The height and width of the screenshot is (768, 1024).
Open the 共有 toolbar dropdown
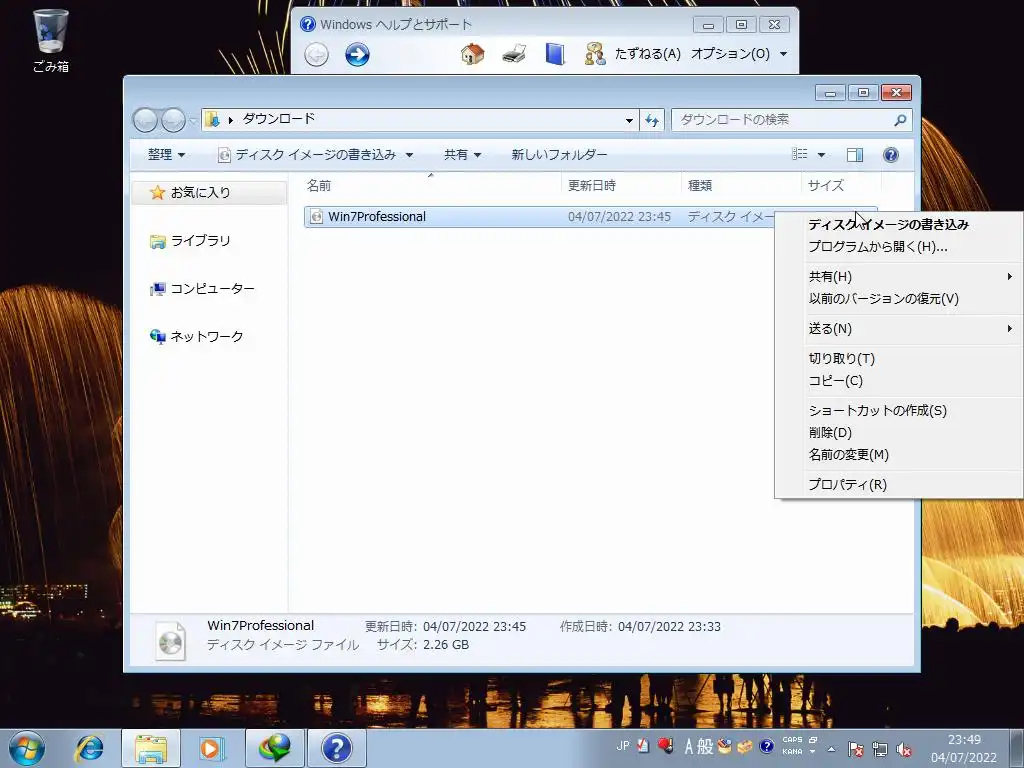[462, 155]
